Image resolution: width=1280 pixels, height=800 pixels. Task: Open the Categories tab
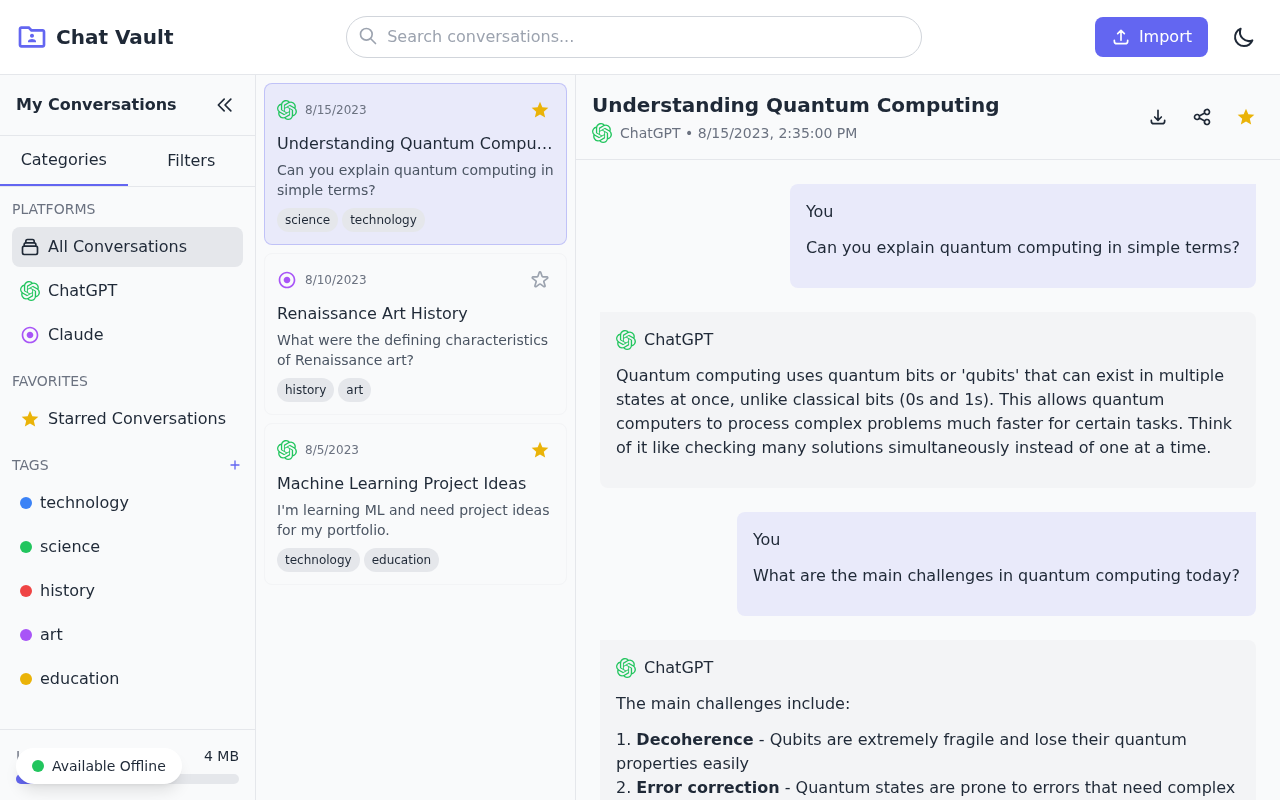[64, 160]
